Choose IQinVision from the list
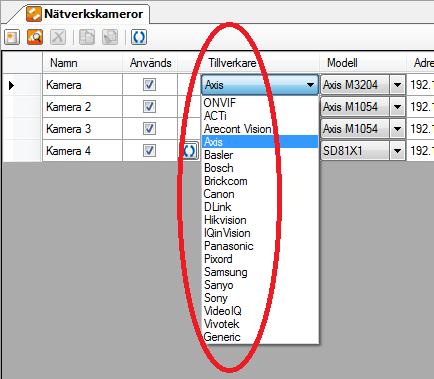This screenshot has width=434, height=379. click(x=260, y=233)
